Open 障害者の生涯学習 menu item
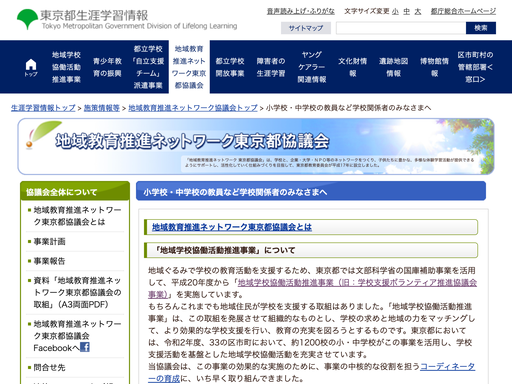512x384 pixels. point(271,67)
